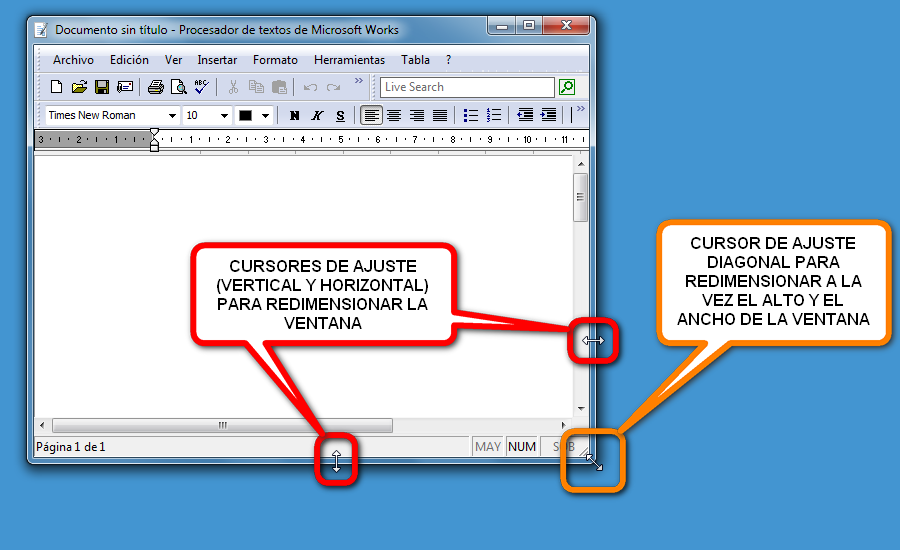This screenshot has width=900, height=550.
Task: Start search with Live Search magnifier button
Action: click(567, 87)
